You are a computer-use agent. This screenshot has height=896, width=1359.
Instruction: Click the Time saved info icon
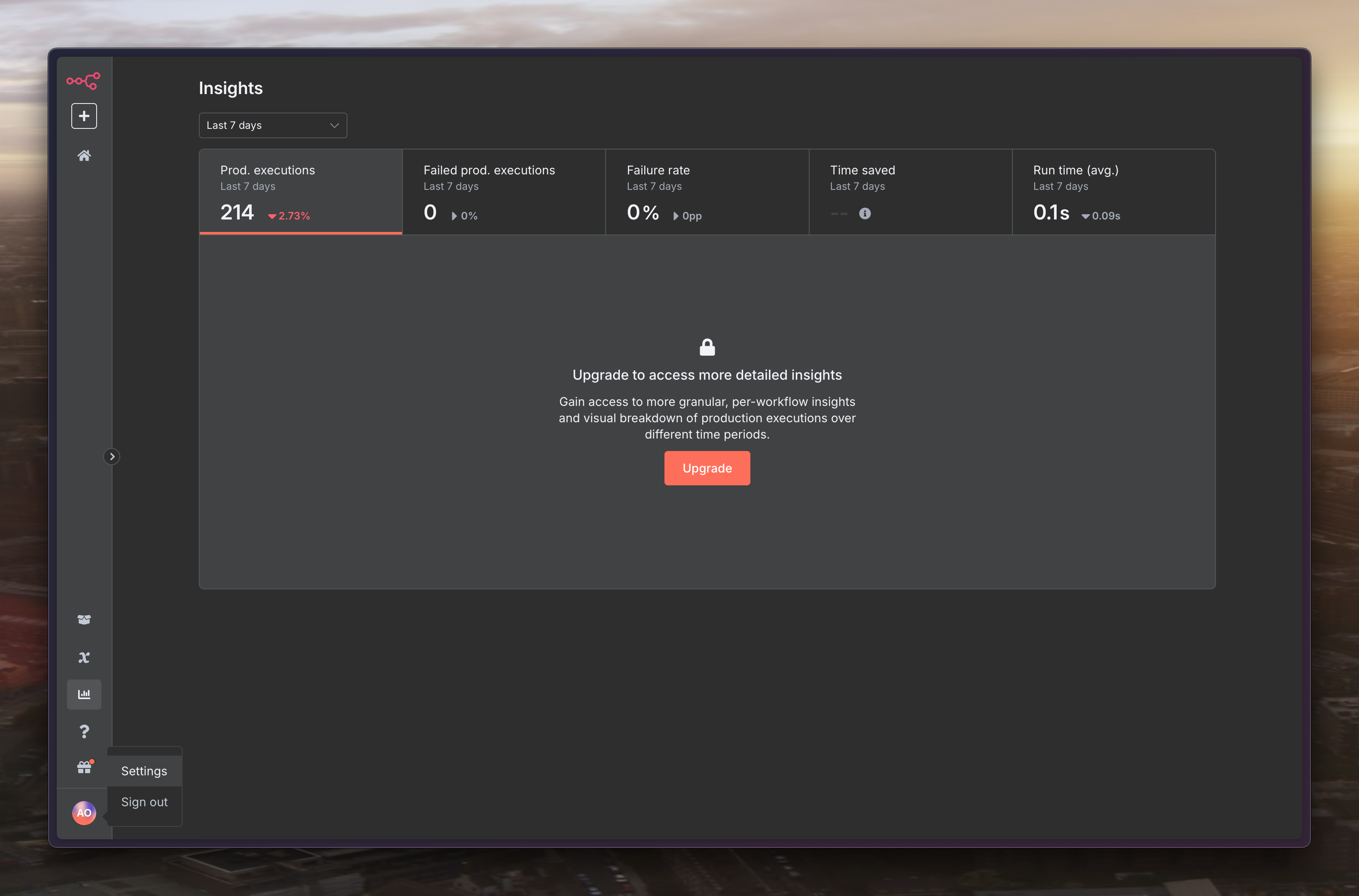[x=865, y=214]
